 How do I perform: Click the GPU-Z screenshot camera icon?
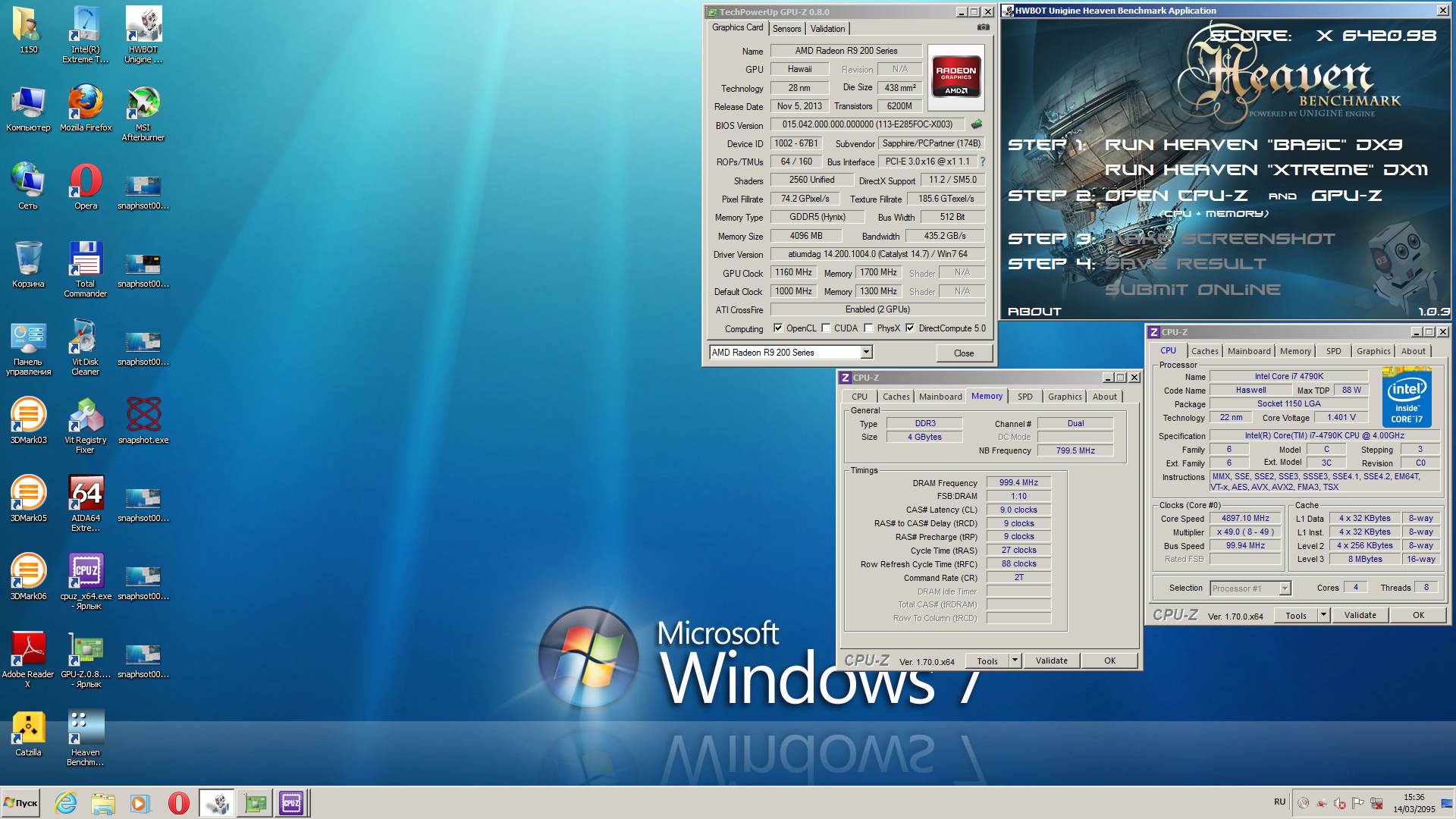tap(983, 27)
